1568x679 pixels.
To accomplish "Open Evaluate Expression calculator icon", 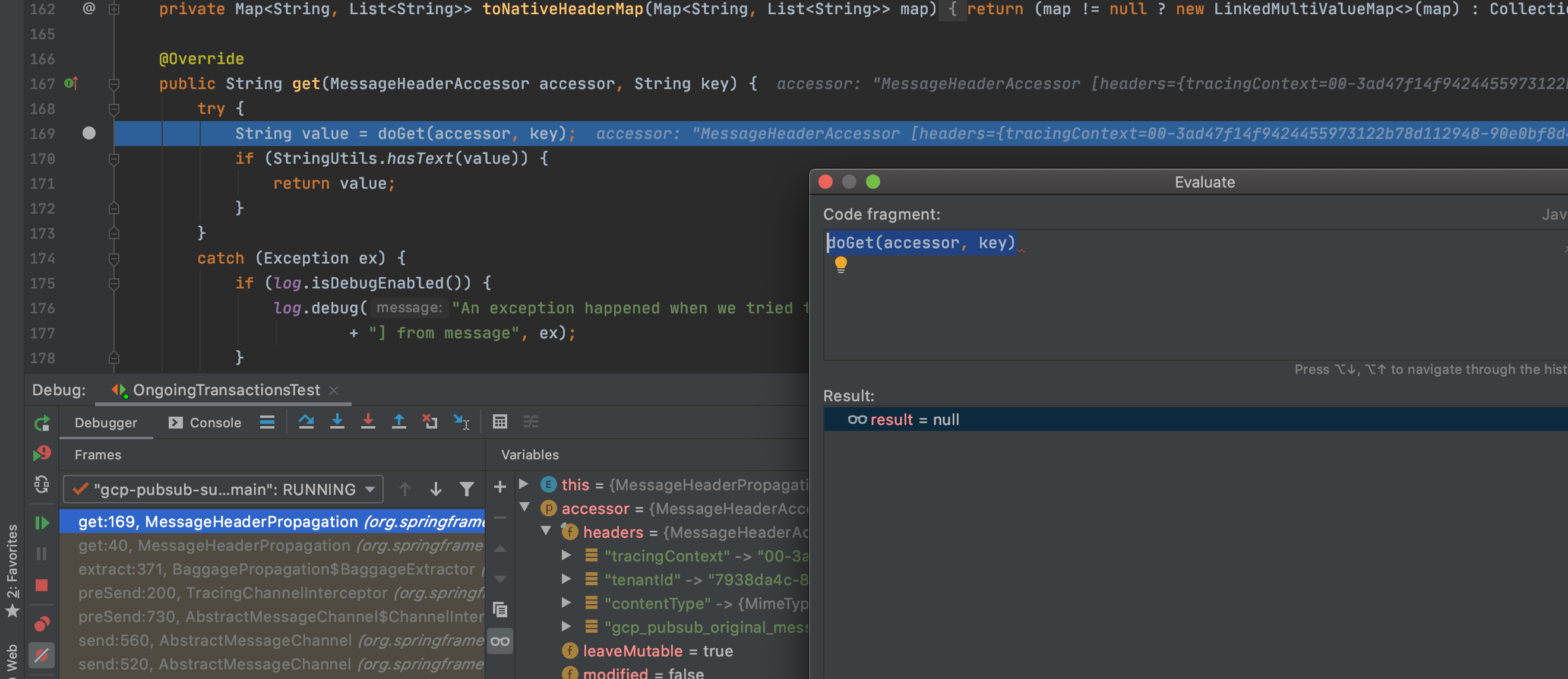I will click(500, 421).
